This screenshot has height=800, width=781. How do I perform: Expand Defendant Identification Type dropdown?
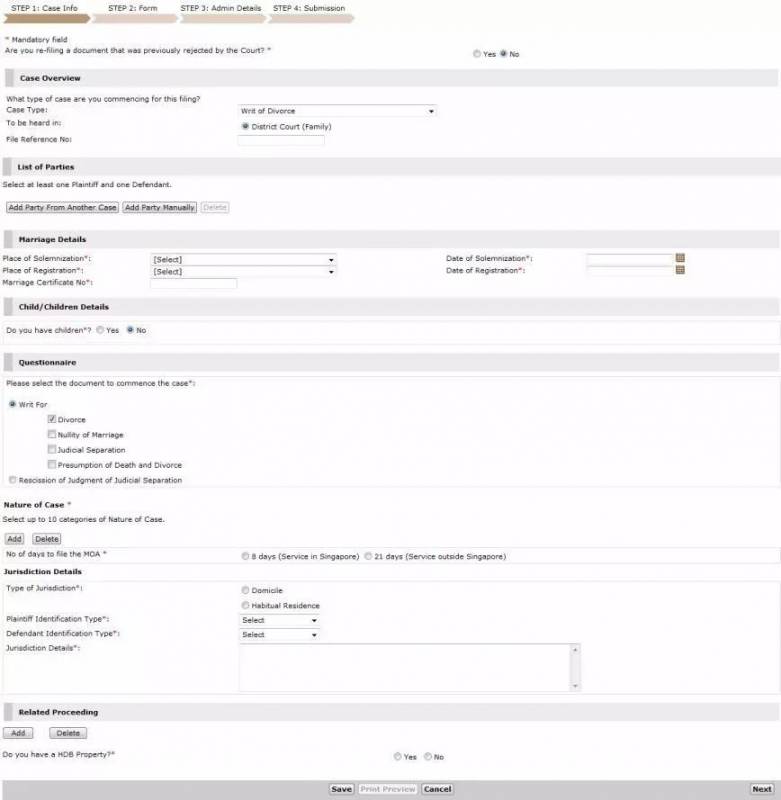(279, 634)
